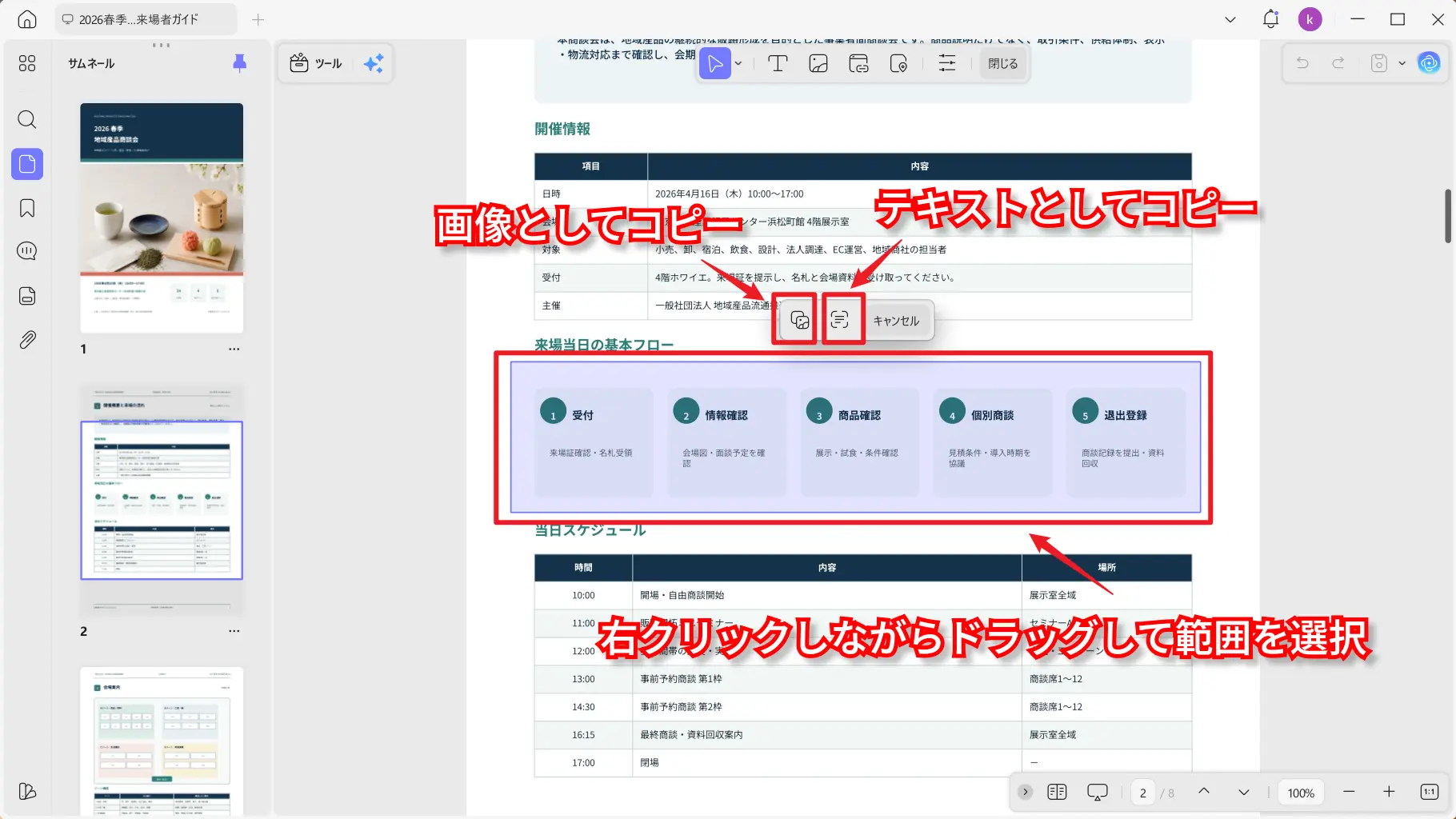Click the 情報確認 step 2 card
The width and height of the screenshot is (1456, 819).
coord(726,442)
